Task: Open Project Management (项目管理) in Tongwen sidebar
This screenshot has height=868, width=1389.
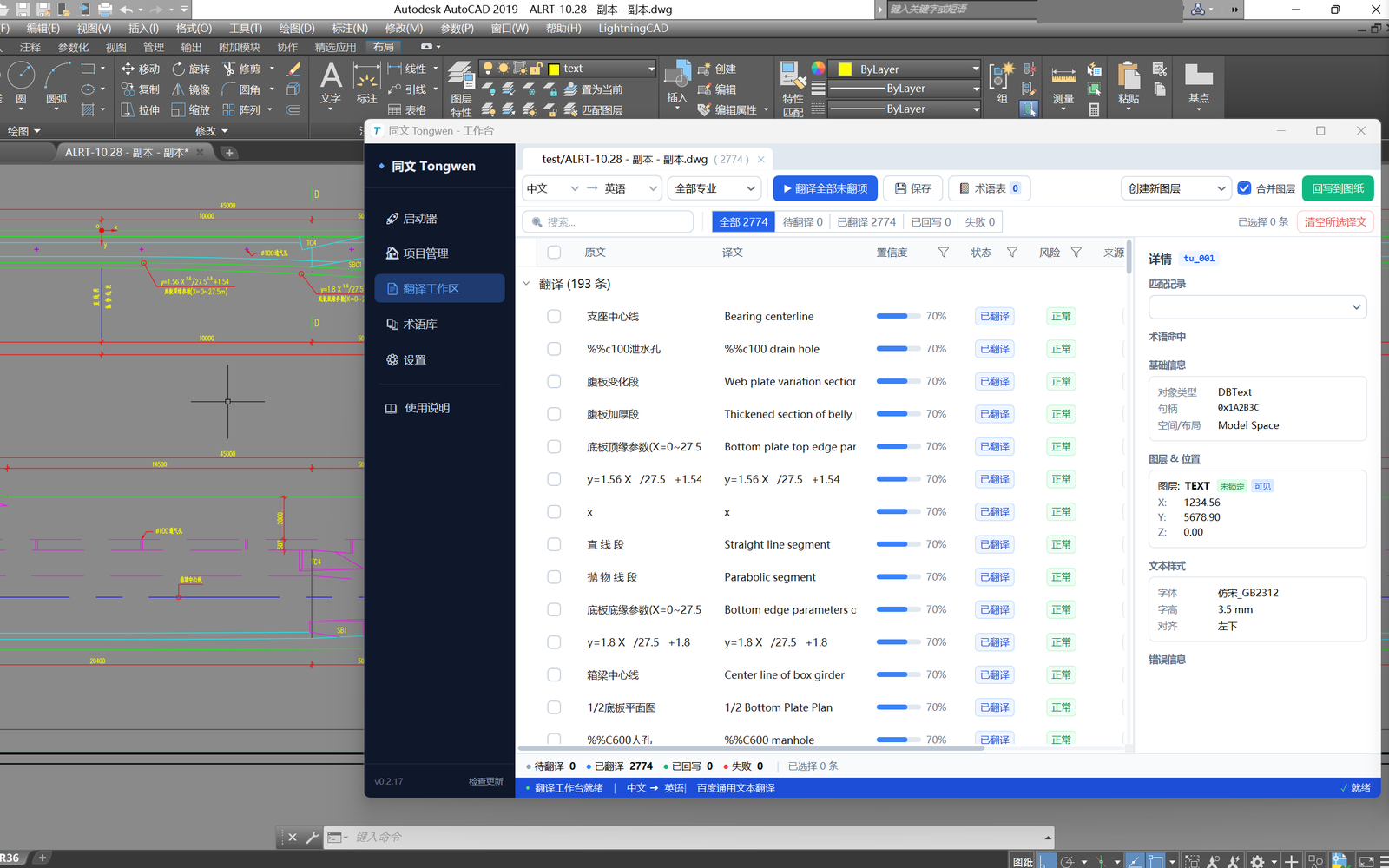Action: tap(439, 253)
